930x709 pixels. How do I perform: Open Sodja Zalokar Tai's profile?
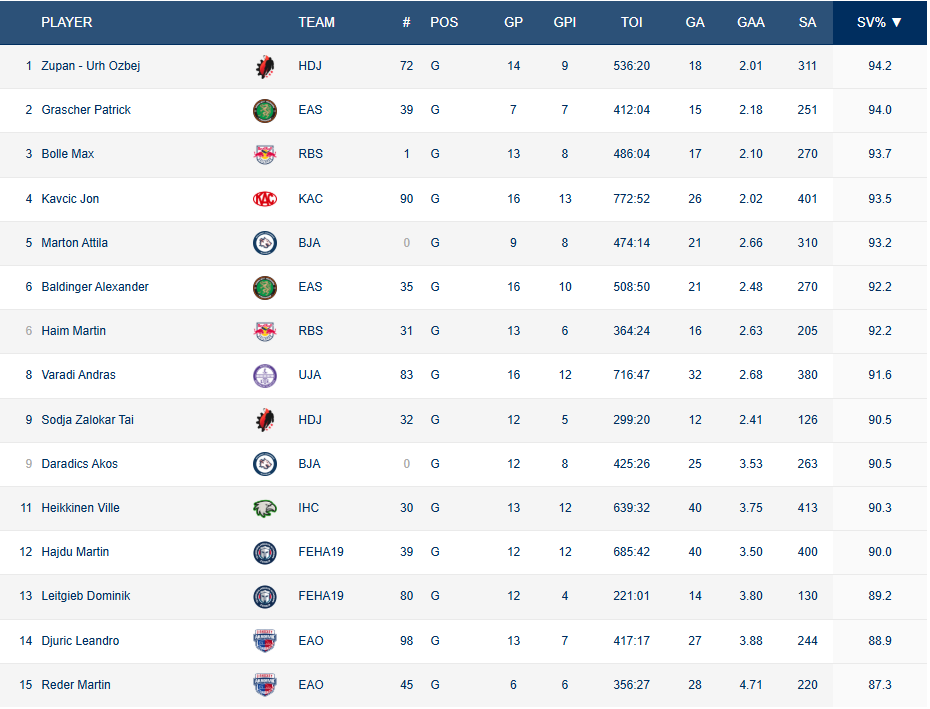pos(87,420)
